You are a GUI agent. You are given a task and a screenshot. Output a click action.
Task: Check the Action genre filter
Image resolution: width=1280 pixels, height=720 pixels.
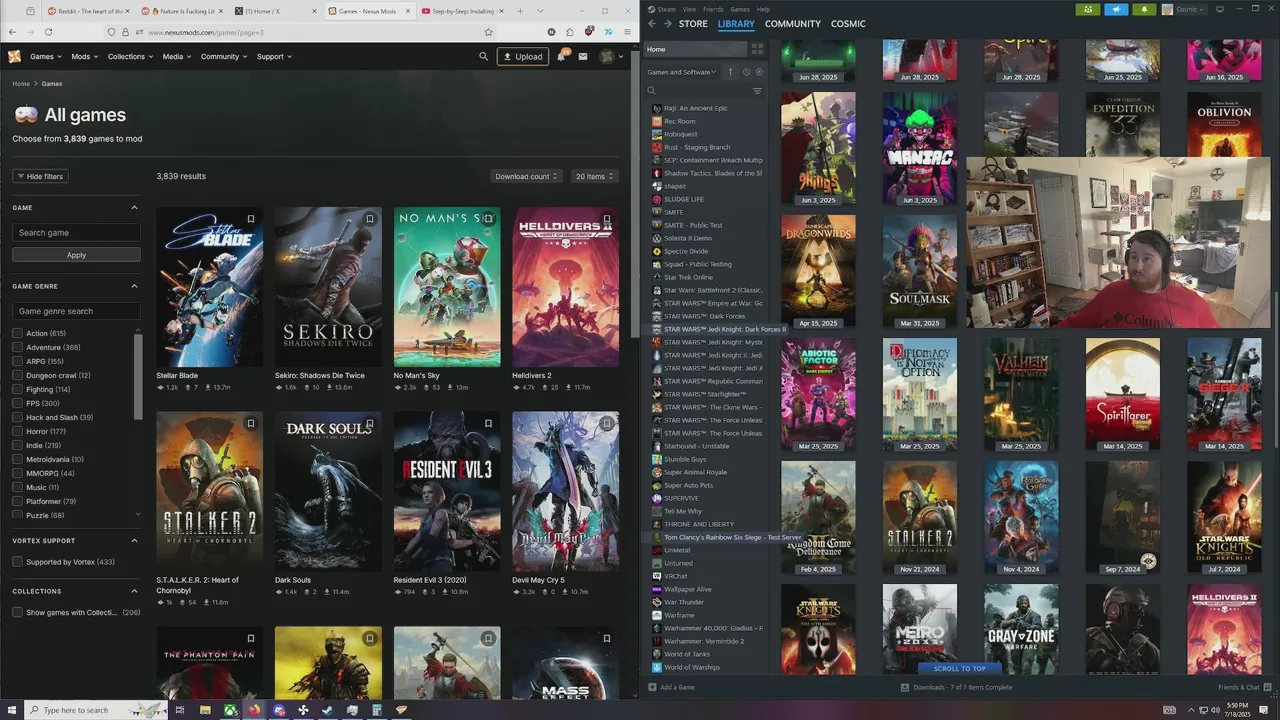[x=17, y=333]
